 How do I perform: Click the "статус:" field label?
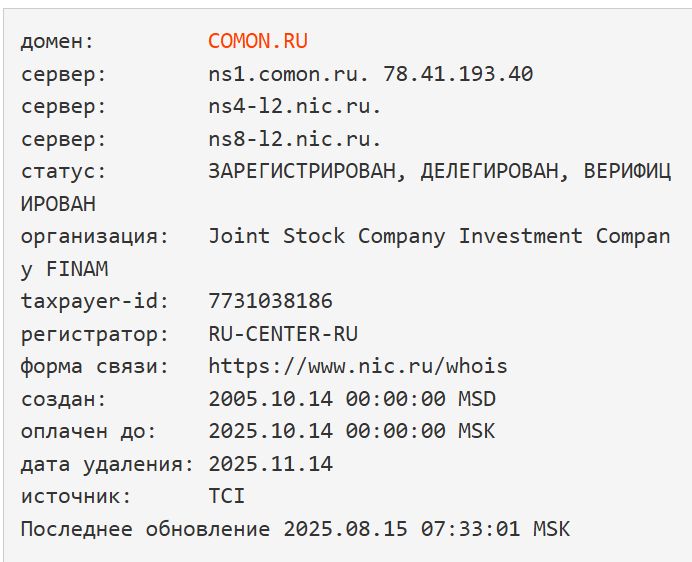63,171
